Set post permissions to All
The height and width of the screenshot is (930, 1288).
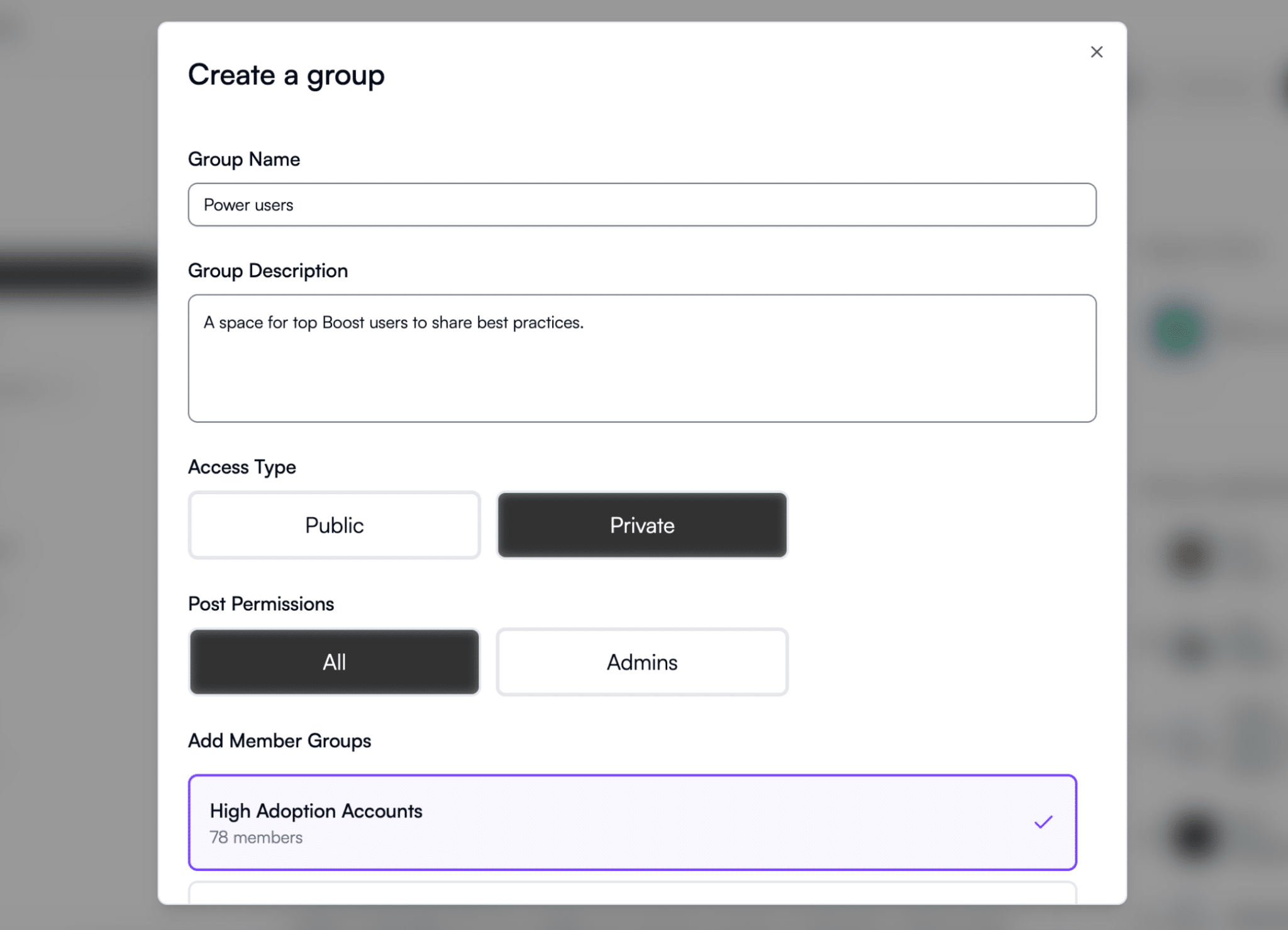pyautogui.click(x=334, y=662)
